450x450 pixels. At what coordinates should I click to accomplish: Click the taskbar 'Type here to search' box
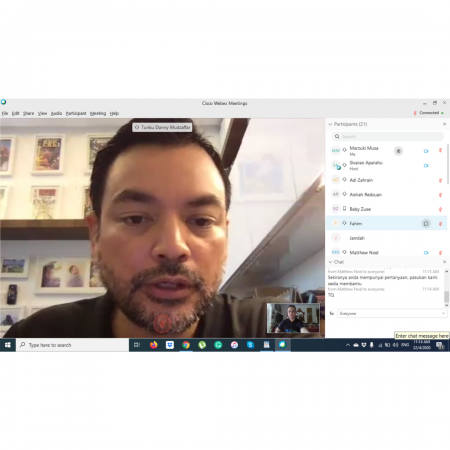pyautogui.click(x=72, y=345)
